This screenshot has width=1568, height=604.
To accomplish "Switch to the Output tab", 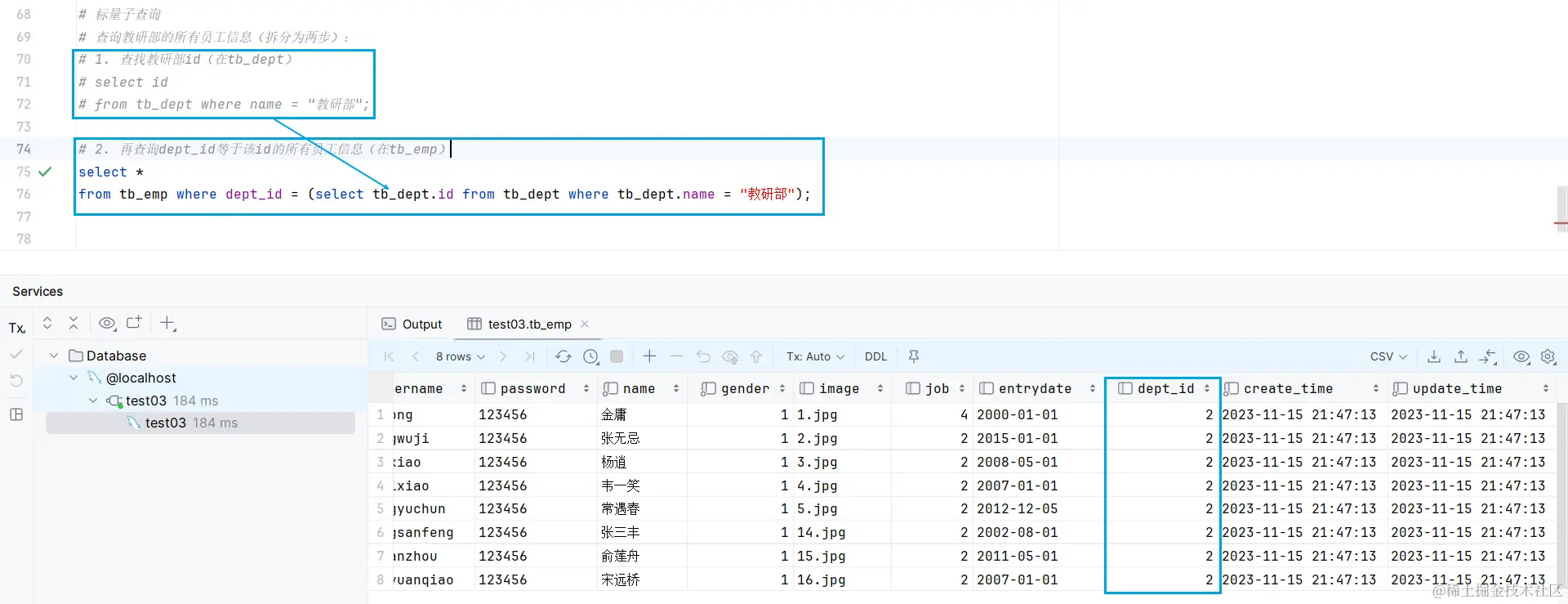I will pos(412,324).
